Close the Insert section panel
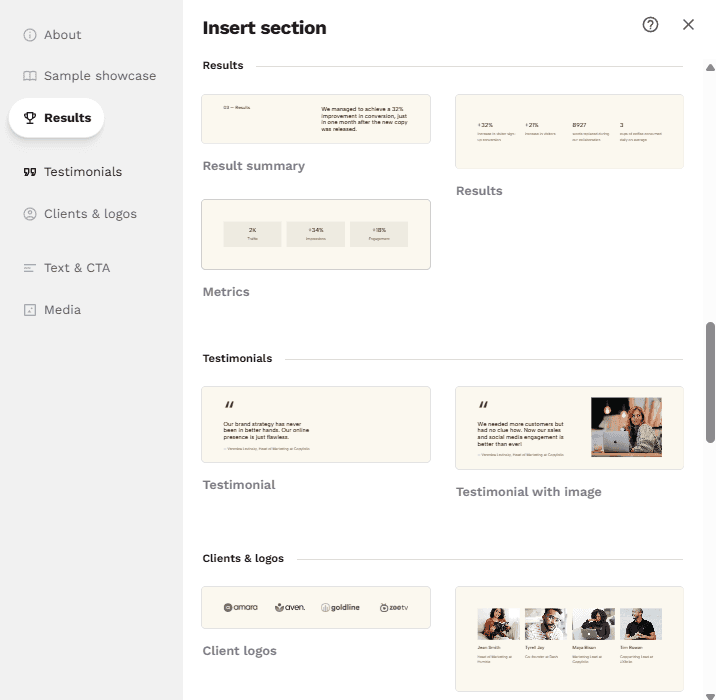This screenshot has width=716, height=700. (x=688, y=25)
